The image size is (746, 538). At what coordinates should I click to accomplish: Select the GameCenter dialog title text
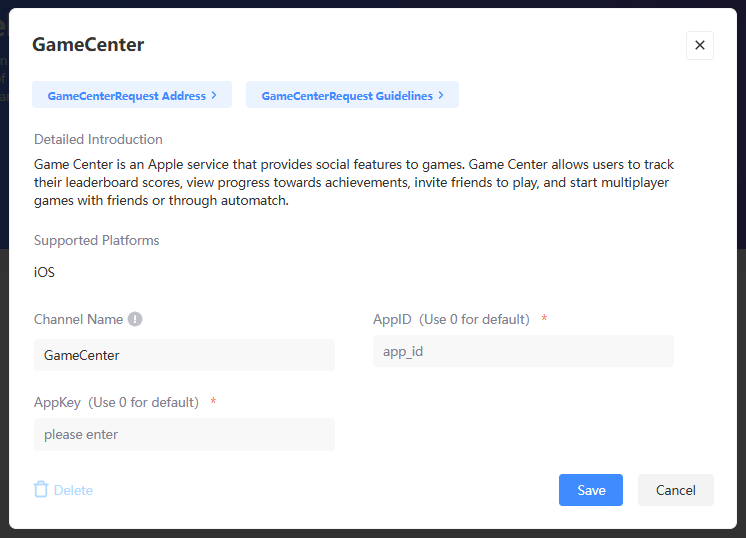point(88,45)
